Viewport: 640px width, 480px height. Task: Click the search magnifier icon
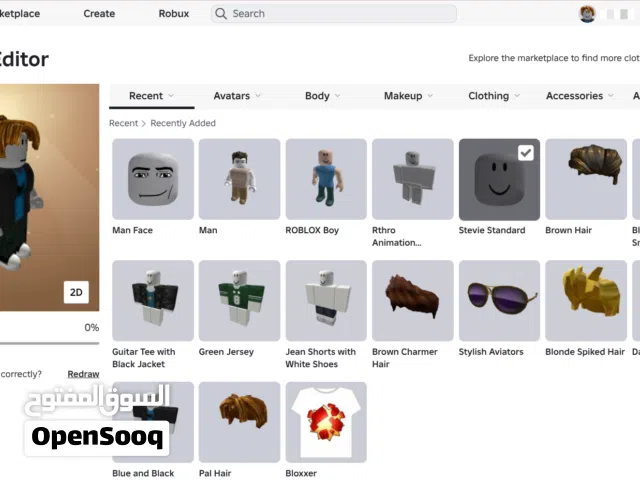pos(221,13)
